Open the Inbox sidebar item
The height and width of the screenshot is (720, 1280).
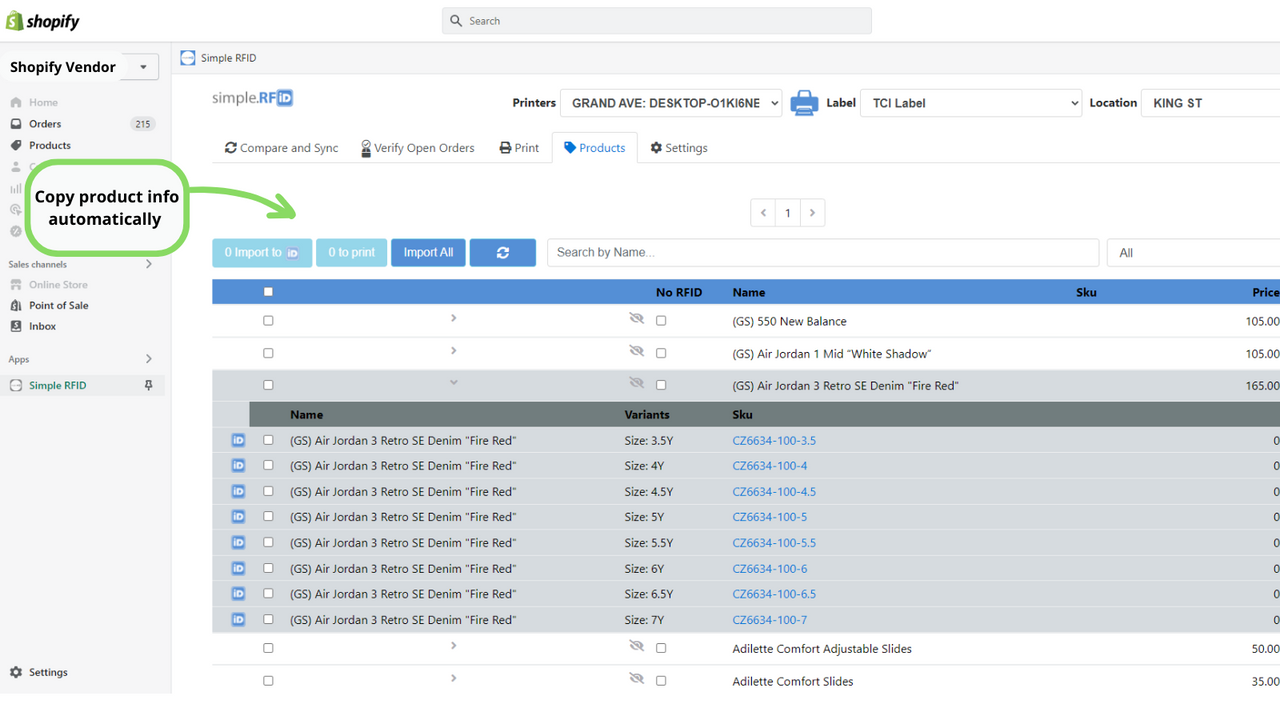pos(42,326)
